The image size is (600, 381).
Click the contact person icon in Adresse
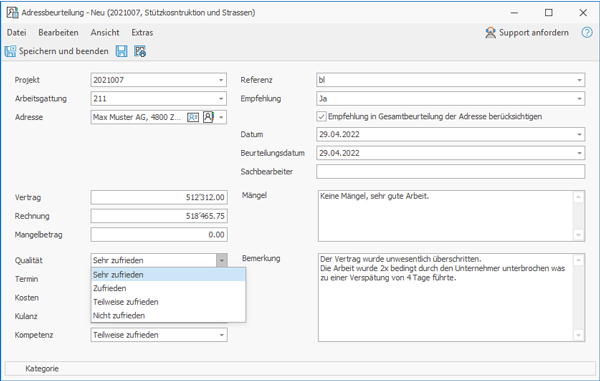click(208, 117)
